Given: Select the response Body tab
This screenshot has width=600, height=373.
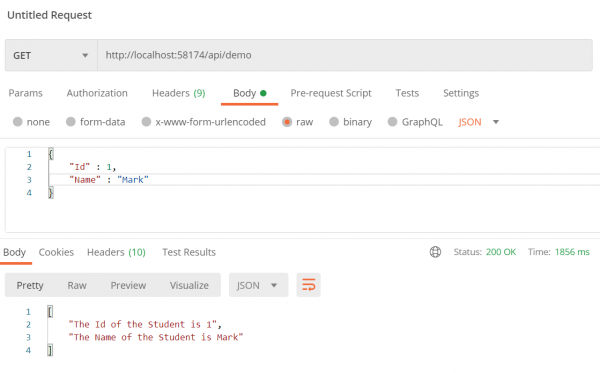Looking at the screenshot, I should point(15,252).
